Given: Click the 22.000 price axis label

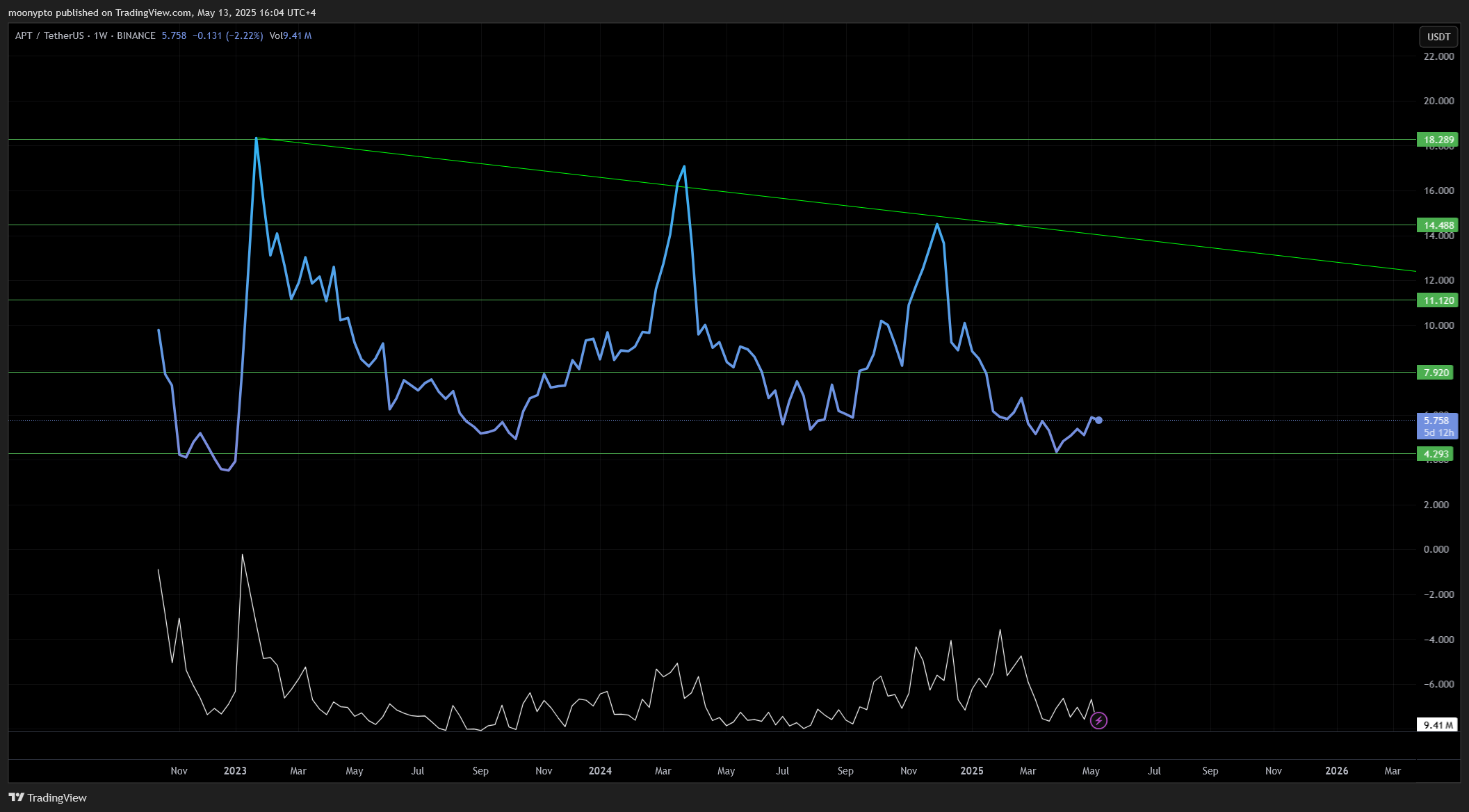Looking at the screenshot, I should (1438, 56).
